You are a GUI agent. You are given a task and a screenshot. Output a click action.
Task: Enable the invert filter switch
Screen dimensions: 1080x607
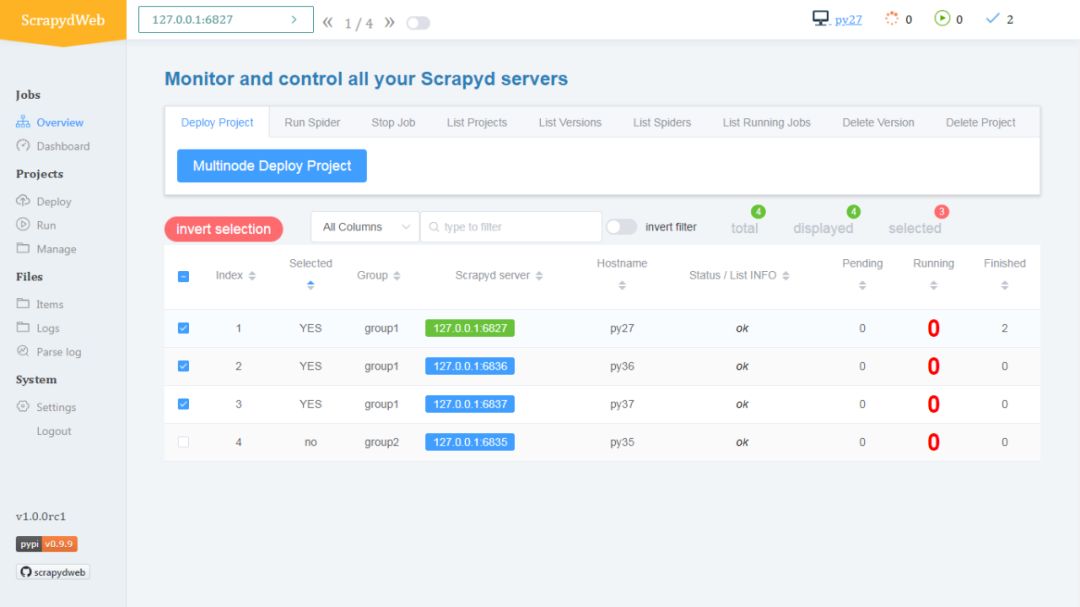click(621, 227)
